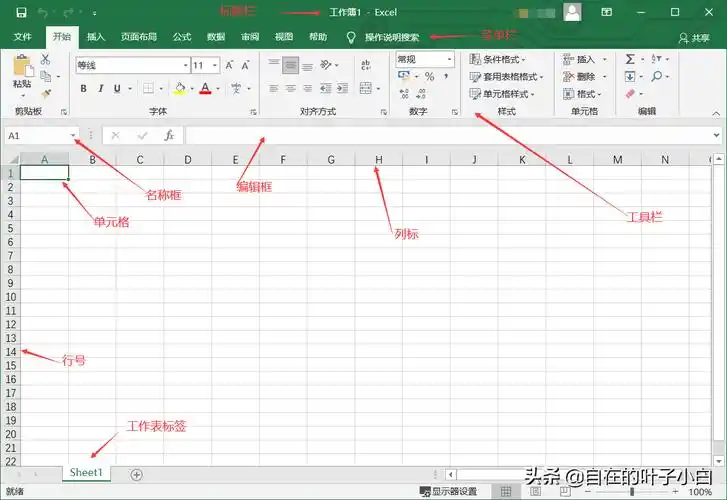Open 条件格式 conditional formatting menu
This screenshot has width=727, height=500.
pyautogui.click(x=497, y=59)
